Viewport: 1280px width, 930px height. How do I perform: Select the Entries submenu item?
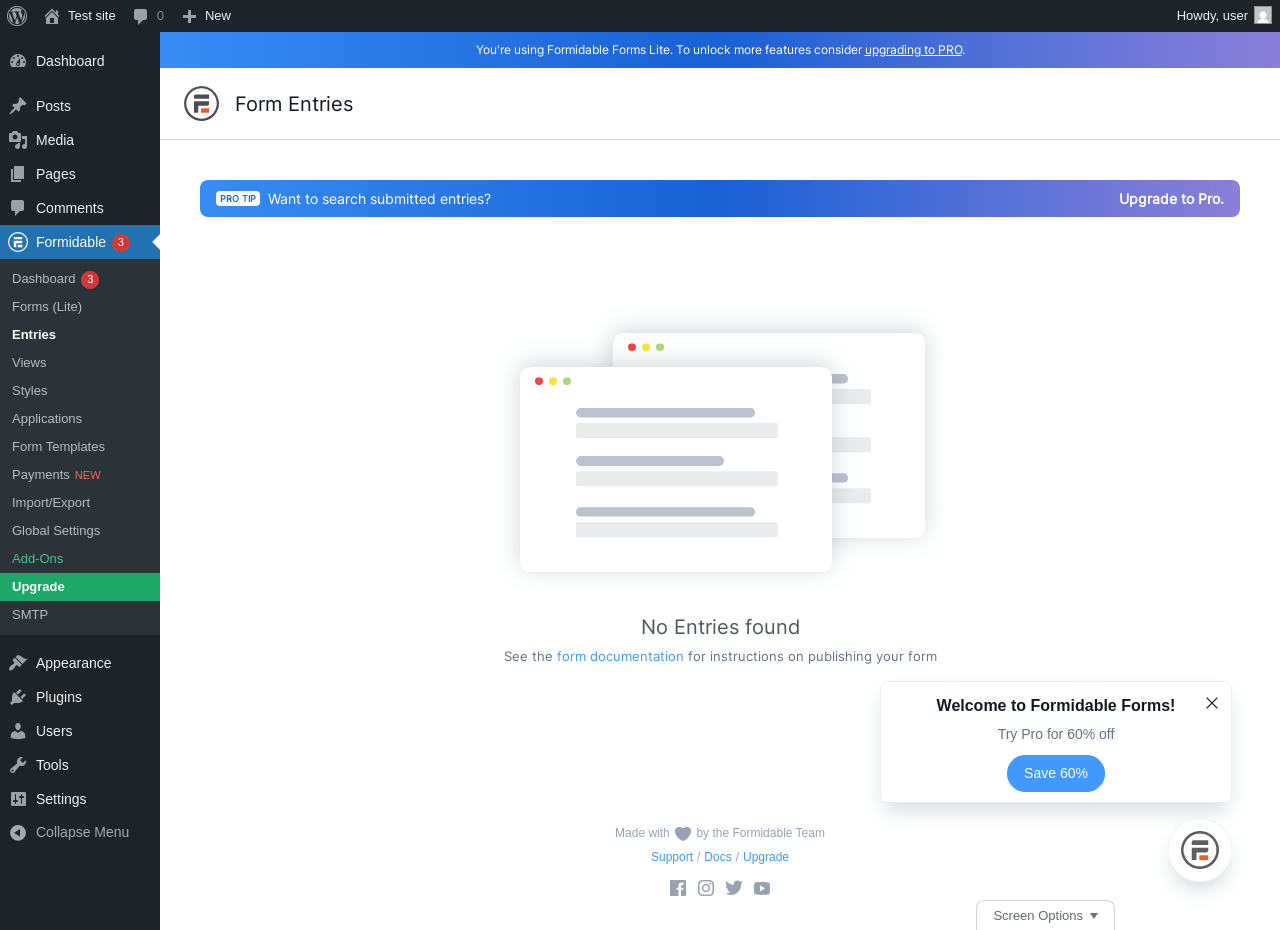(80, 335)
